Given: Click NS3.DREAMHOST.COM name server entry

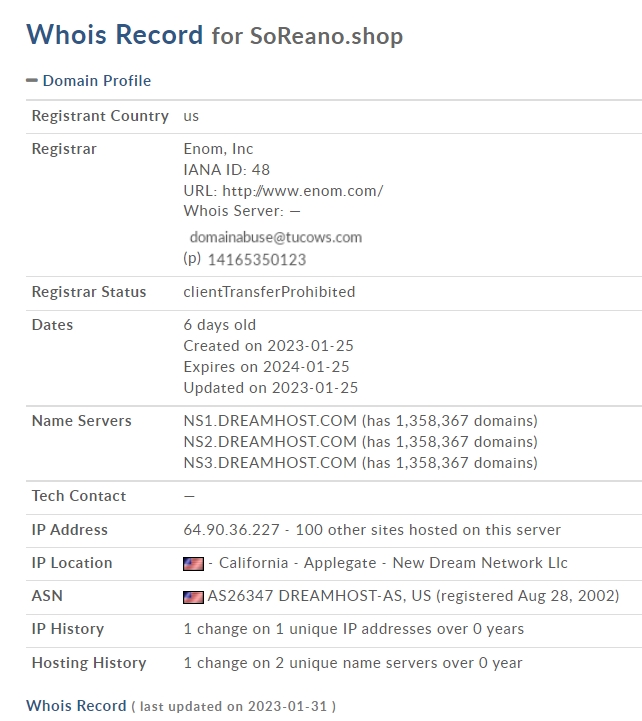Looking at the screenshot, I should (270, 463).
